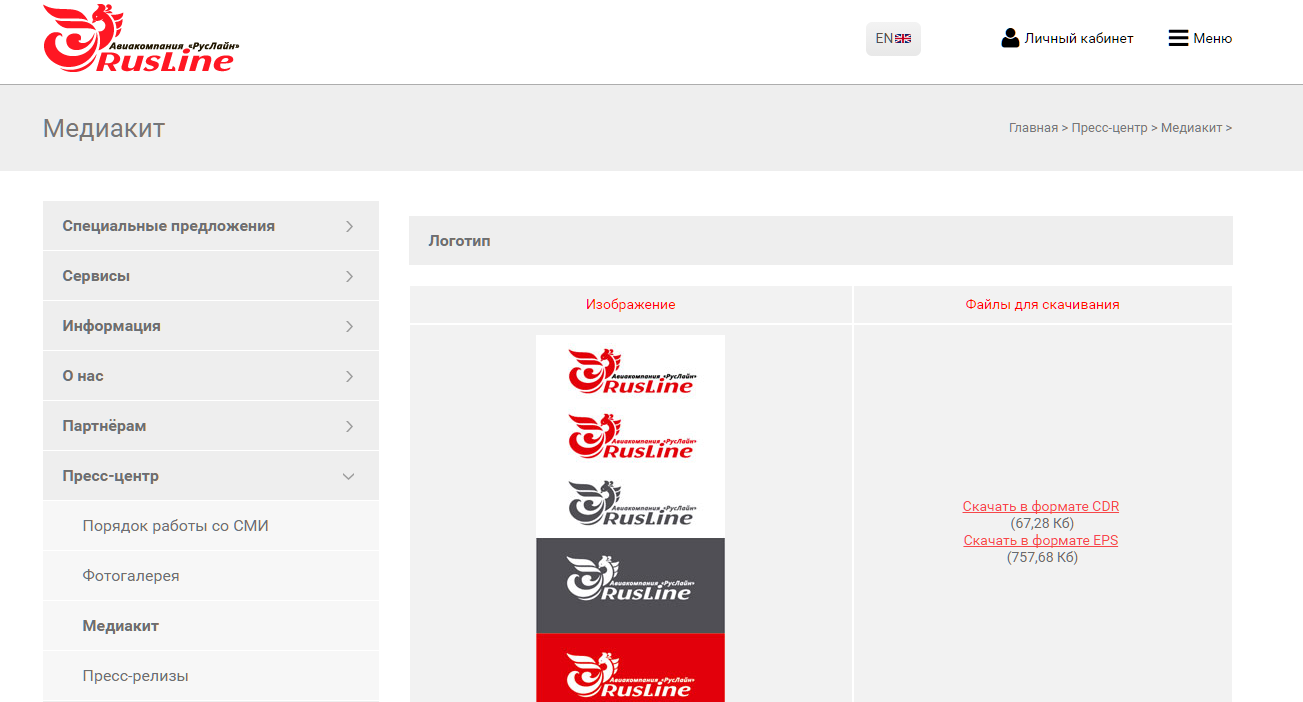Image resolution: width=1303 pixels, height=702 pixels.
Task: Collapse the Пресс-центр section chevron
Action: (x=349, y=476)
